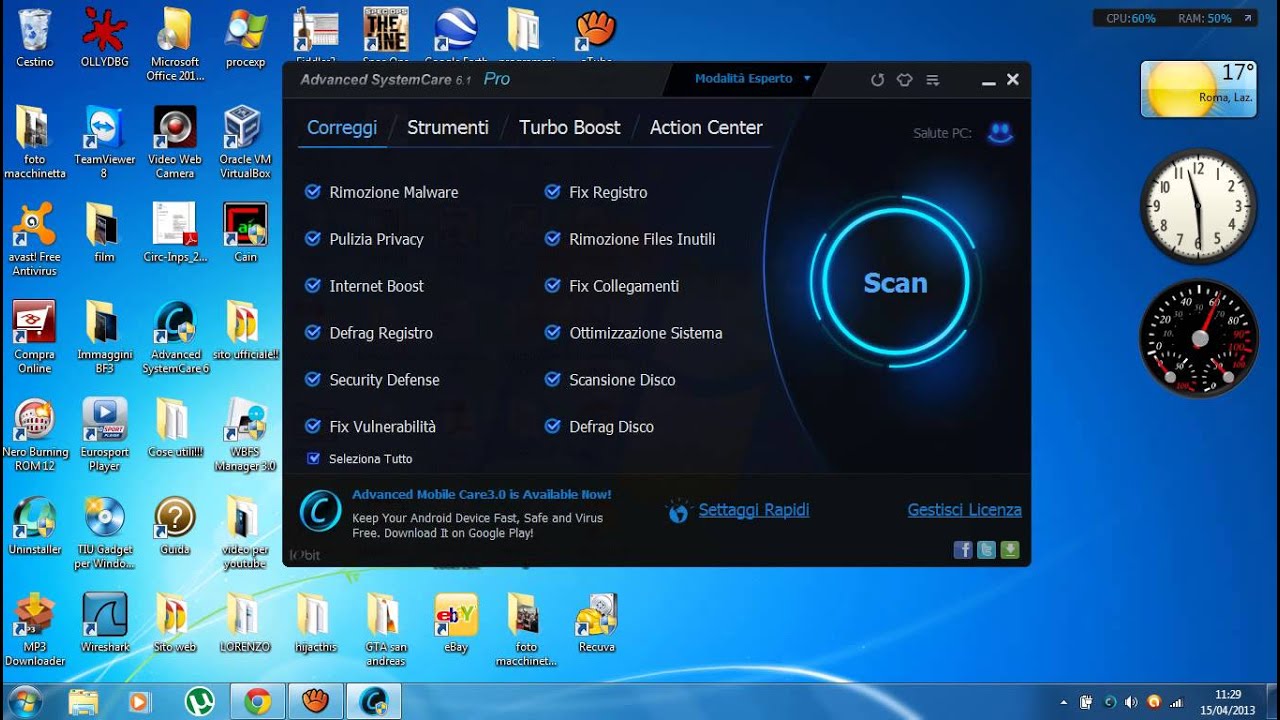Disable the Scansione Disco checkbox
The image size is (1280, 720).
pos(553,380)
